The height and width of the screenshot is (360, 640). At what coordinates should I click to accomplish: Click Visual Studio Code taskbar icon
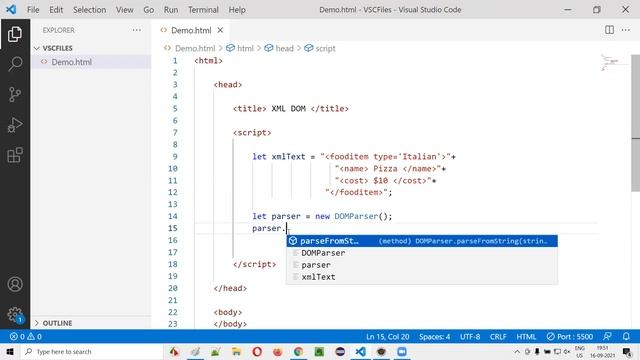[x=360, y=351]
